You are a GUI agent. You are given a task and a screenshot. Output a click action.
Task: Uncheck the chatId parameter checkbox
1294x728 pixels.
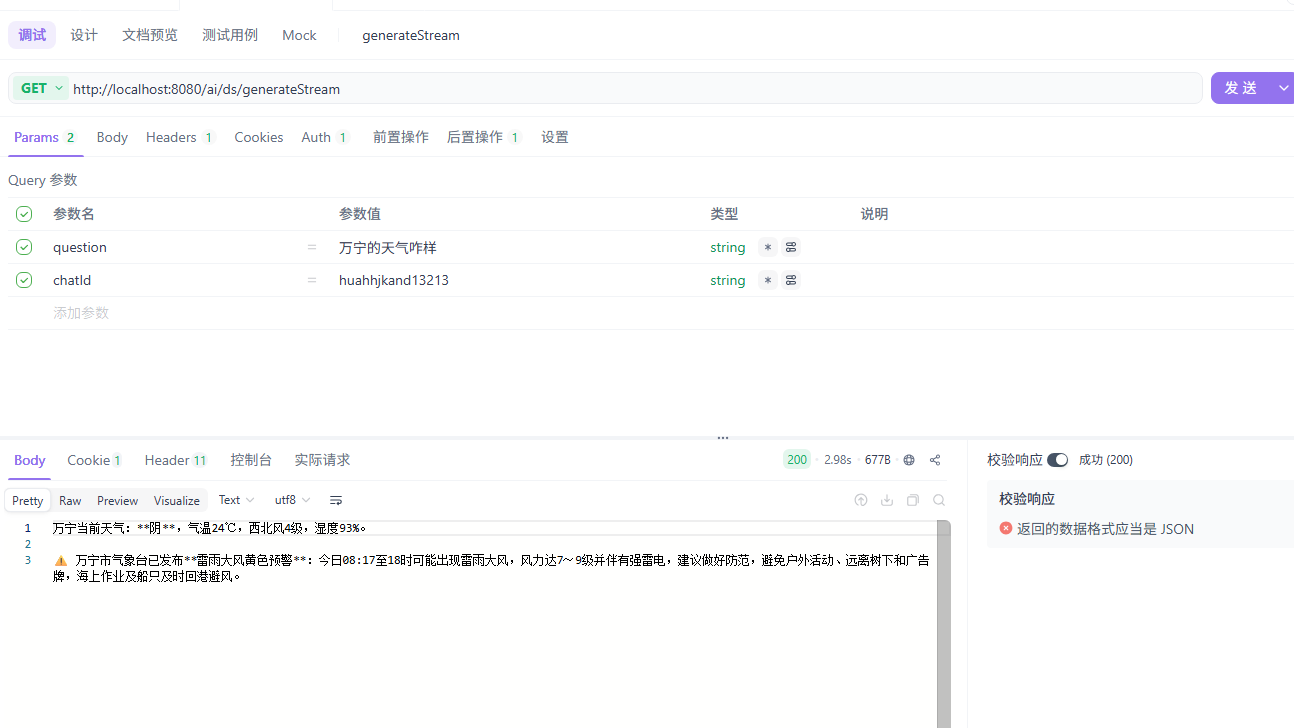(24, 280)
